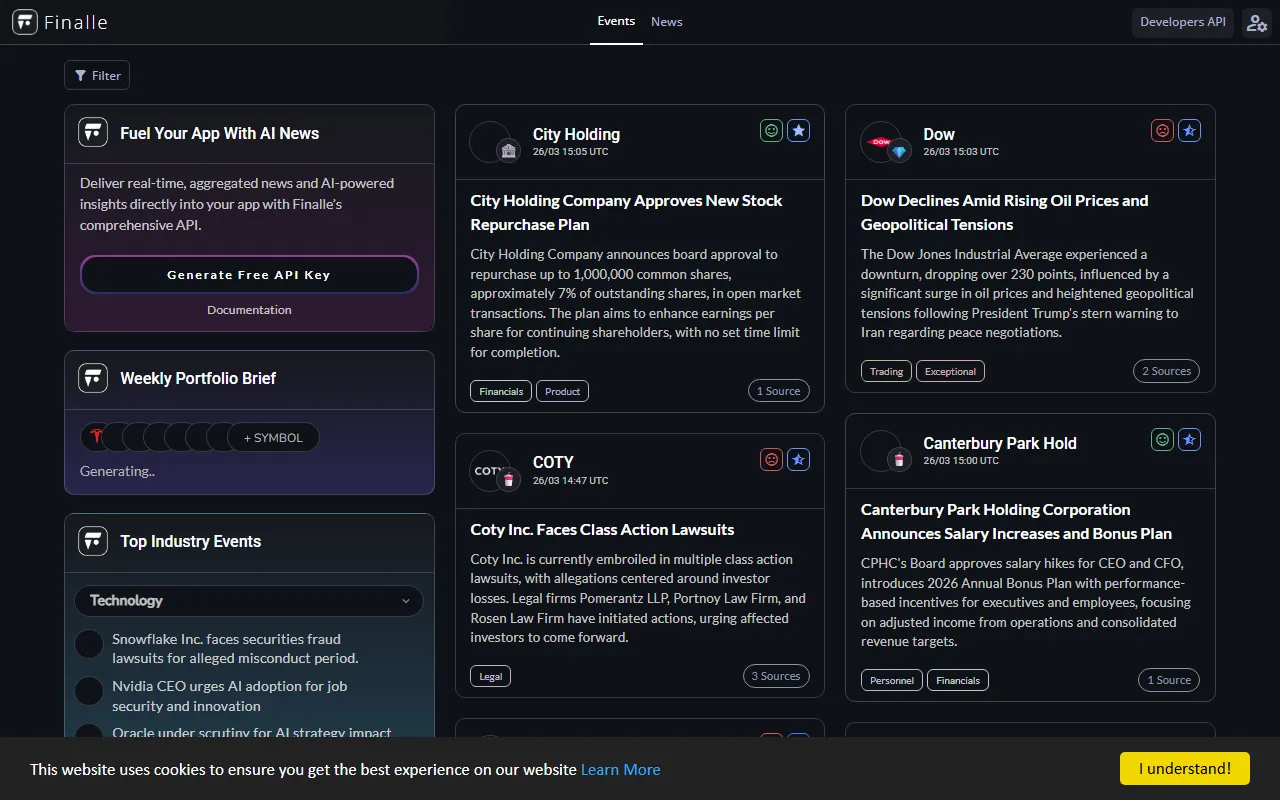This screenshot has height=800, width=1280.
Task: Click the red sad-face sentiment on Dow card
Action: tap(1162, 130)
